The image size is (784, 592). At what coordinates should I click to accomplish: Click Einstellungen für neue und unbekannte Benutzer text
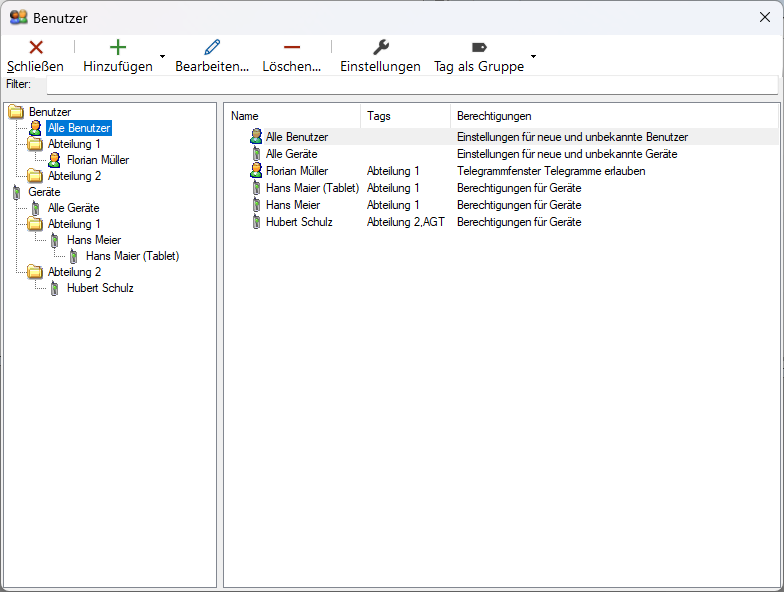click(x=572, y=137)
